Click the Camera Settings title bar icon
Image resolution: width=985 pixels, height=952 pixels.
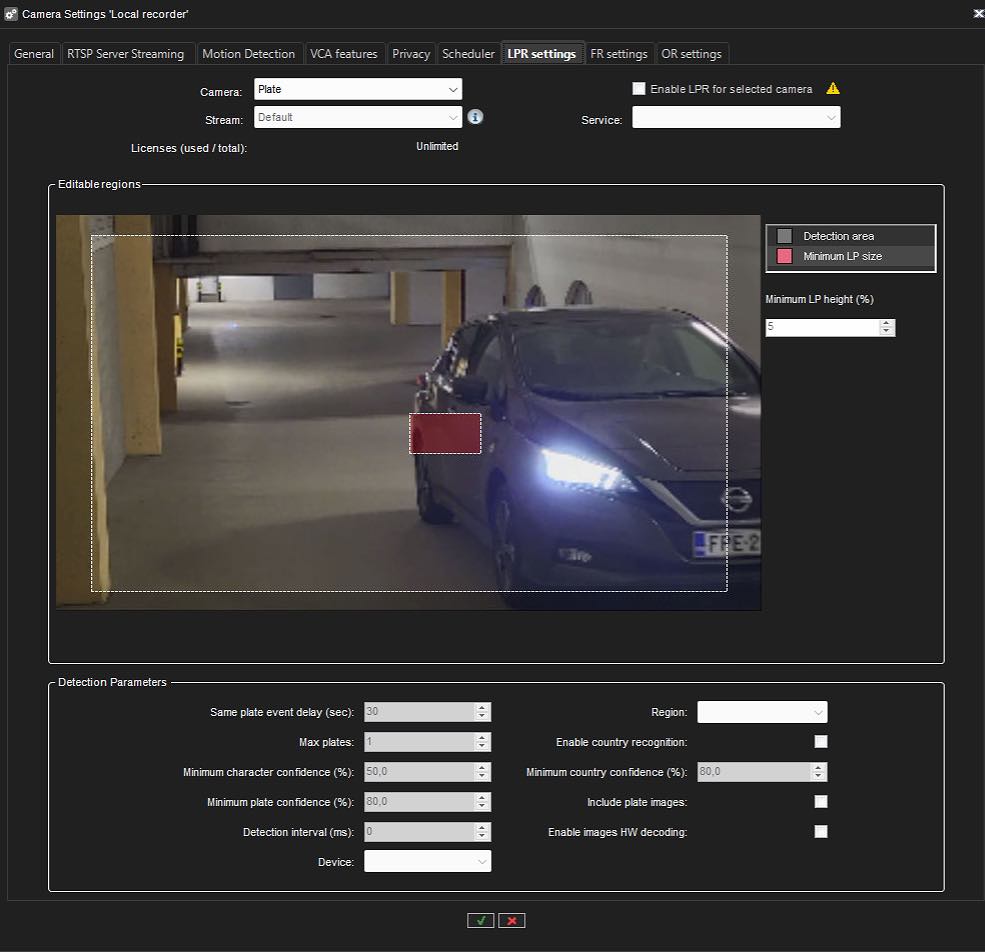tap(11, 14)
